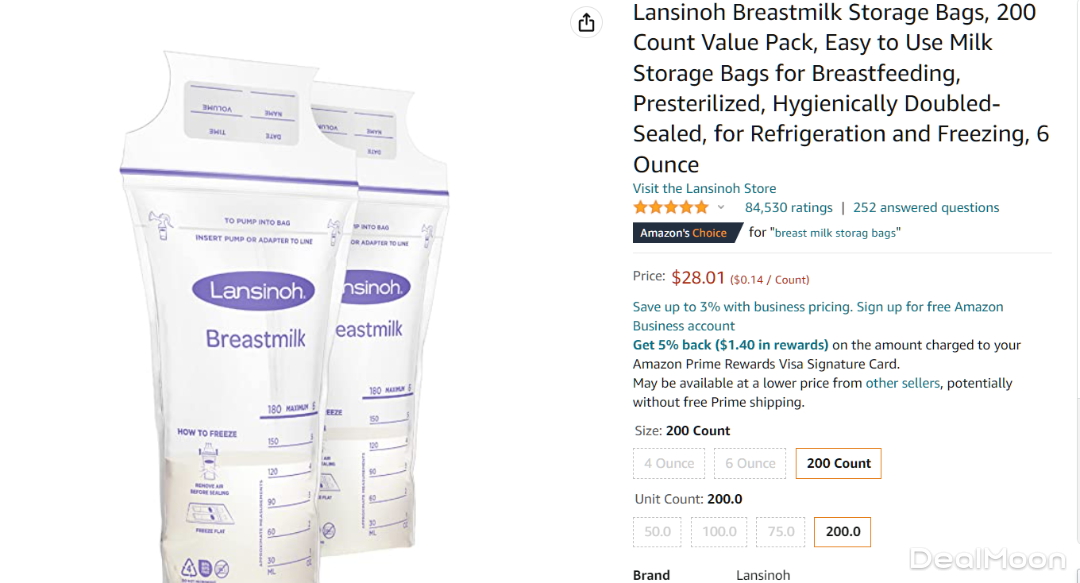The height and width of the screenshot is (583, 1080).
Task: View the 252 answered questions
Action: point(926,208)
